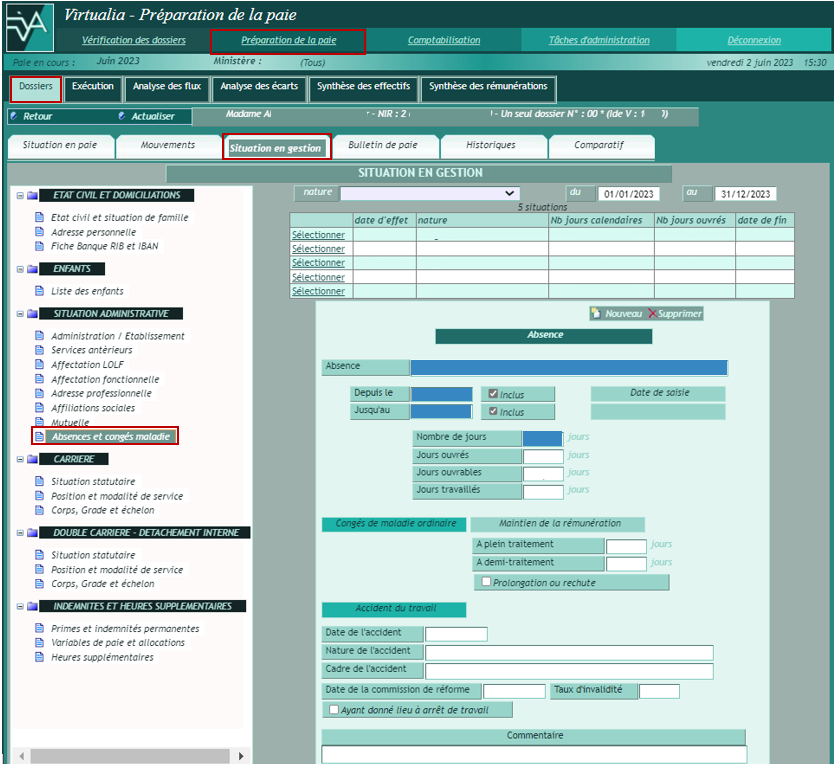Collapse the ETAT CIVIL ET DOMICILIATIONS section
The image size is (834, 764).
[19, 196]
